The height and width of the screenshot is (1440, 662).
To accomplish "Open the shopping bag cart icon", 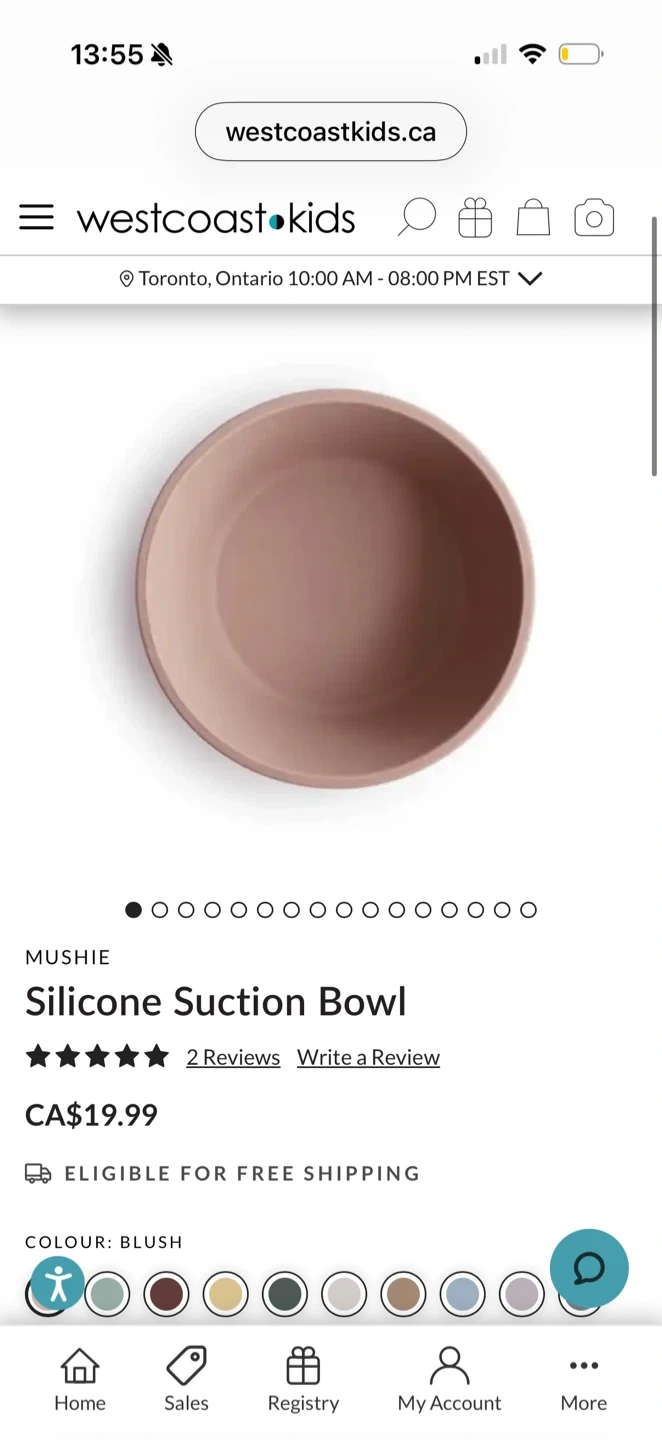I will pos(533,217).
